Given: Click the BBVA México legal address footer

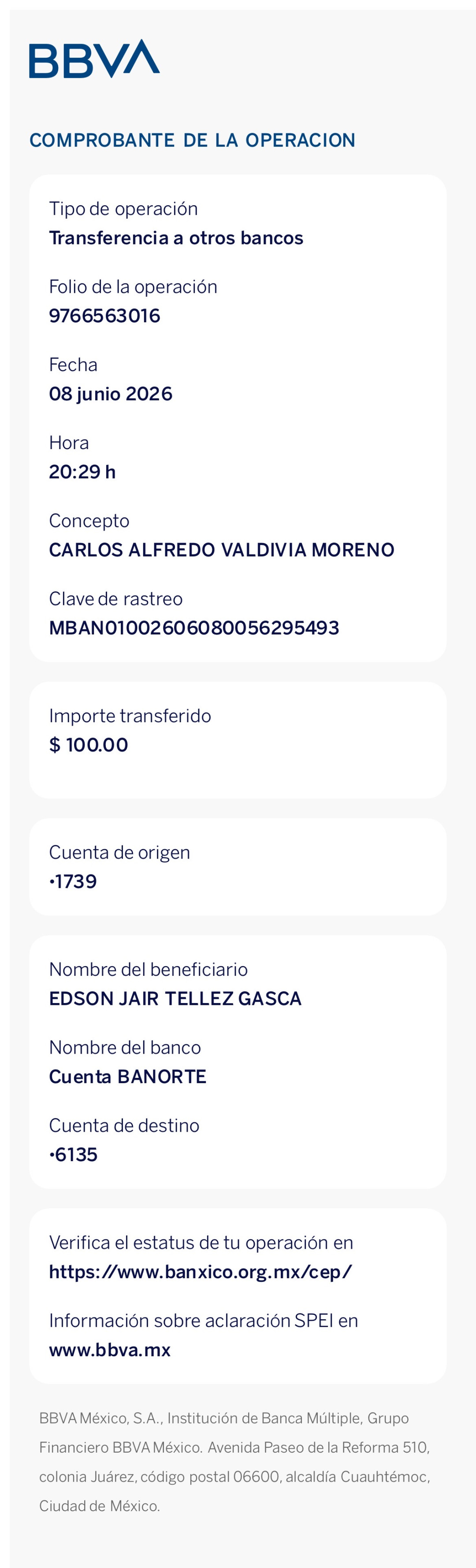Looking at the screenshot, I should [234, 1461].
